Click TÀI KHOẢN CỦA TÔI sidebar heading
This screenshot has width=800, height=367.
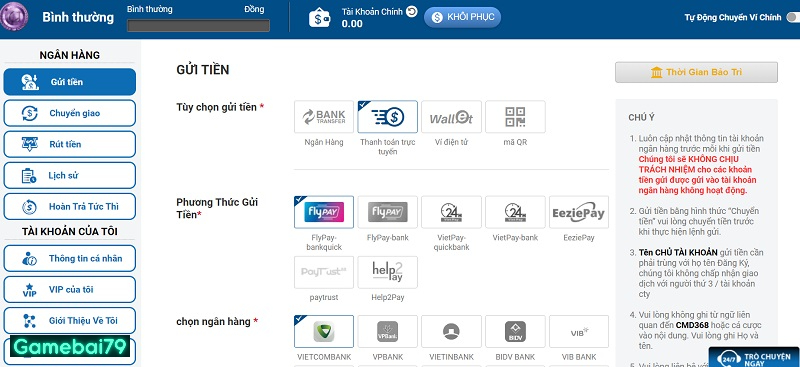click(x=69, y=232)
